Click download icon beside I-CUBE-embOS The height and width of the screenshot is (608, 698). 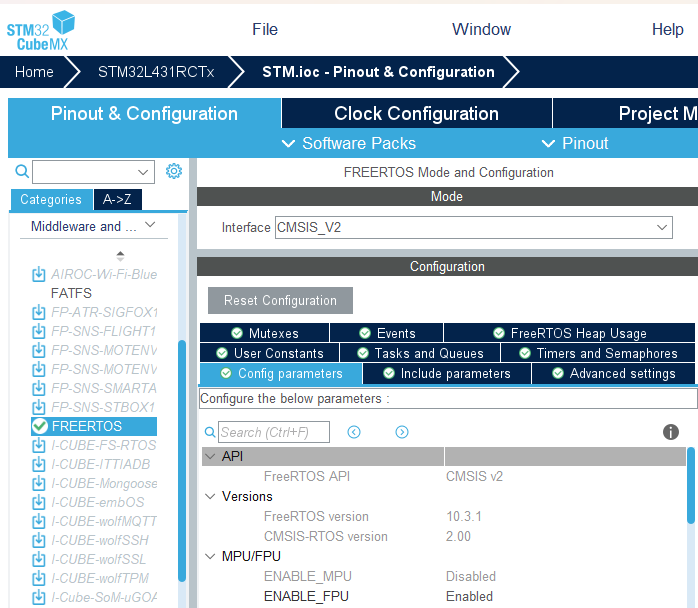[39, 502]
